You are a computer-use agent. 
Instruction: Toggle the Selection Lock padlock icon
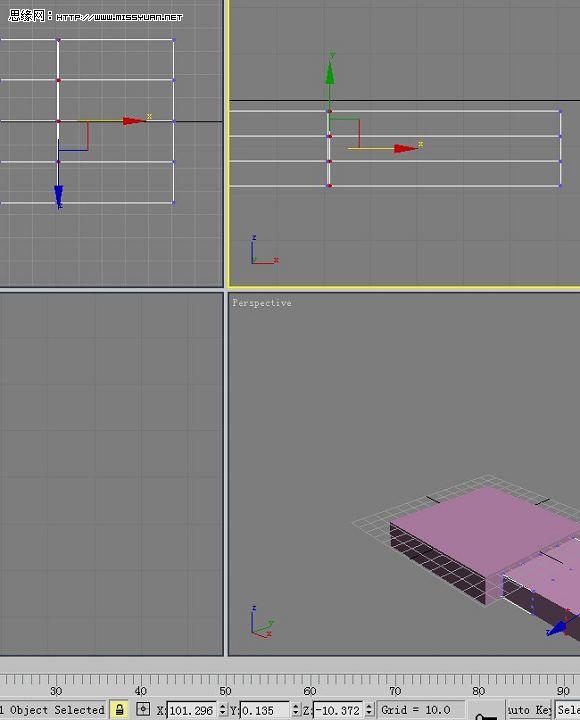(x=119, y=709)
